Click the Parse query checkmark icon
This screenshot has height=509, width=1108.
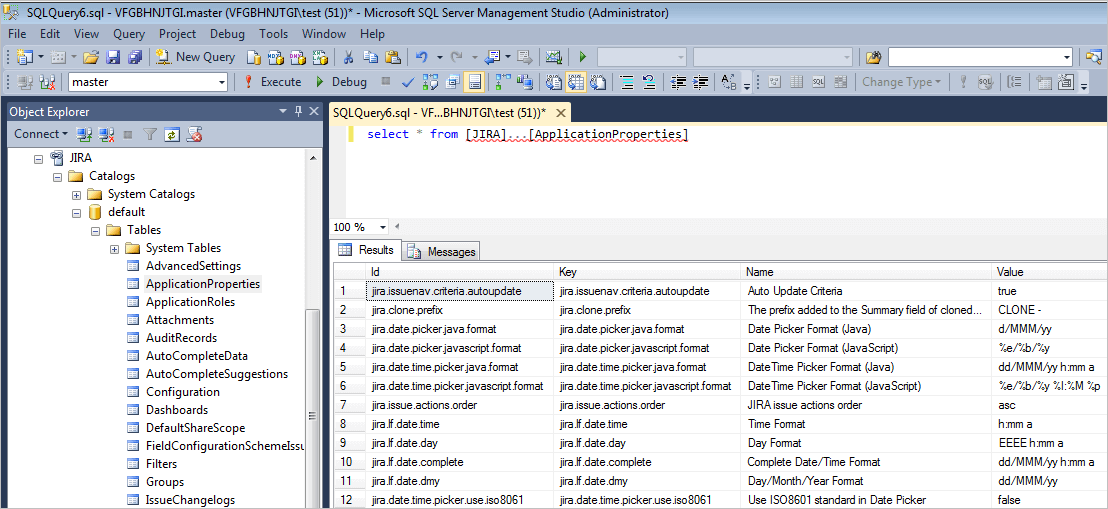click(408, 82)
